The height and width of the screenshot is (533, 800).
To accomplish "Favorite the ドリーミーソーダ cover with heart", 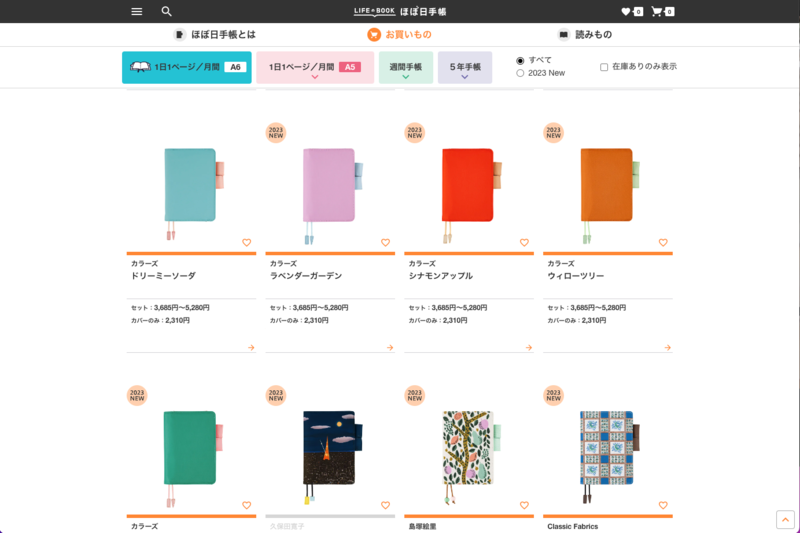I will [246, 242].
